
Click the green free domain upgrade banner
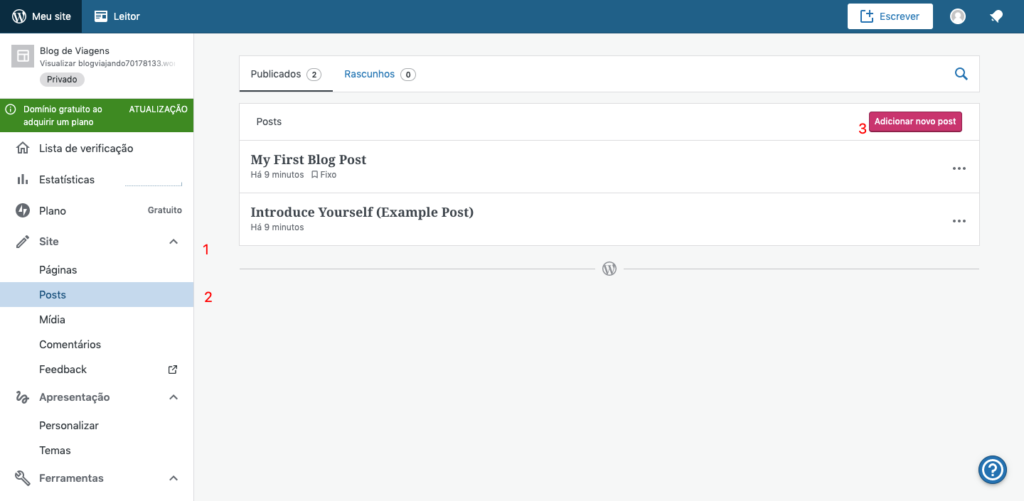[96, 115]
